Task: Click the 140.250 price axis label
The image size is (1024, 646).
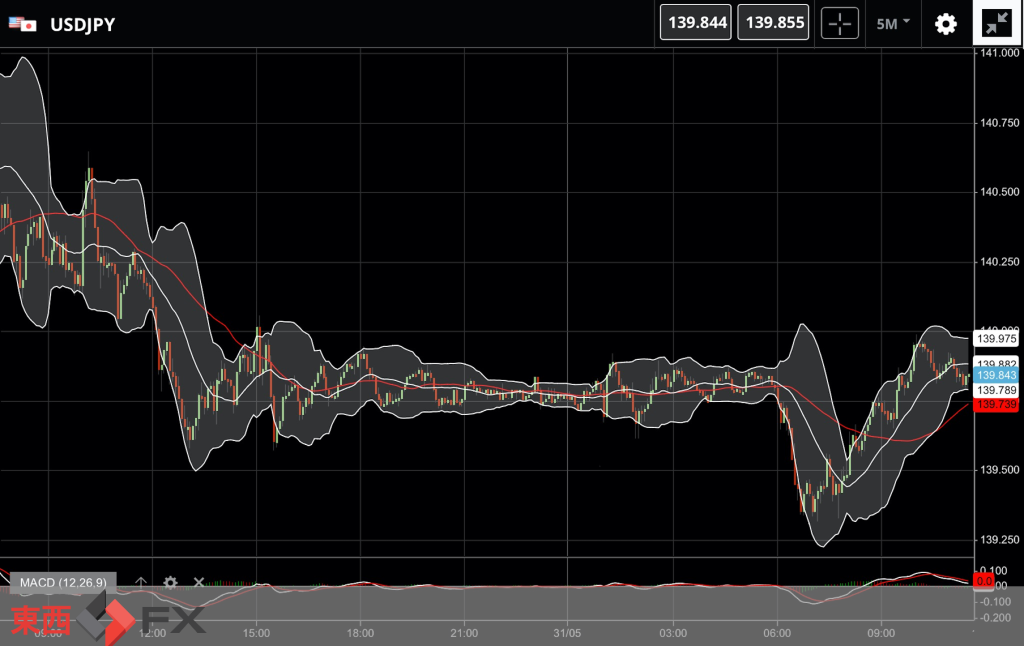Action: click(x=1000, y=261)
